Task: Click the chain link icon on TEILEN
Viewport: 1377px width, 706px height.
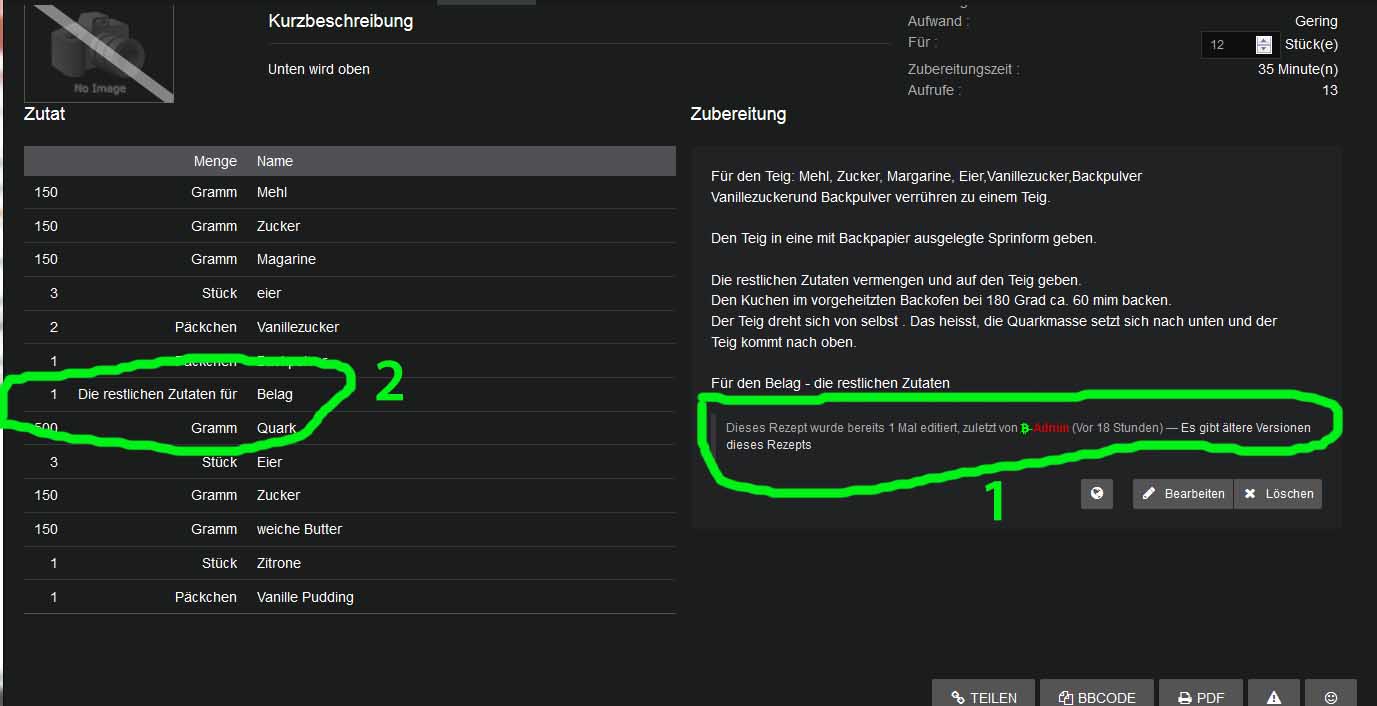Action: (958, 698)
